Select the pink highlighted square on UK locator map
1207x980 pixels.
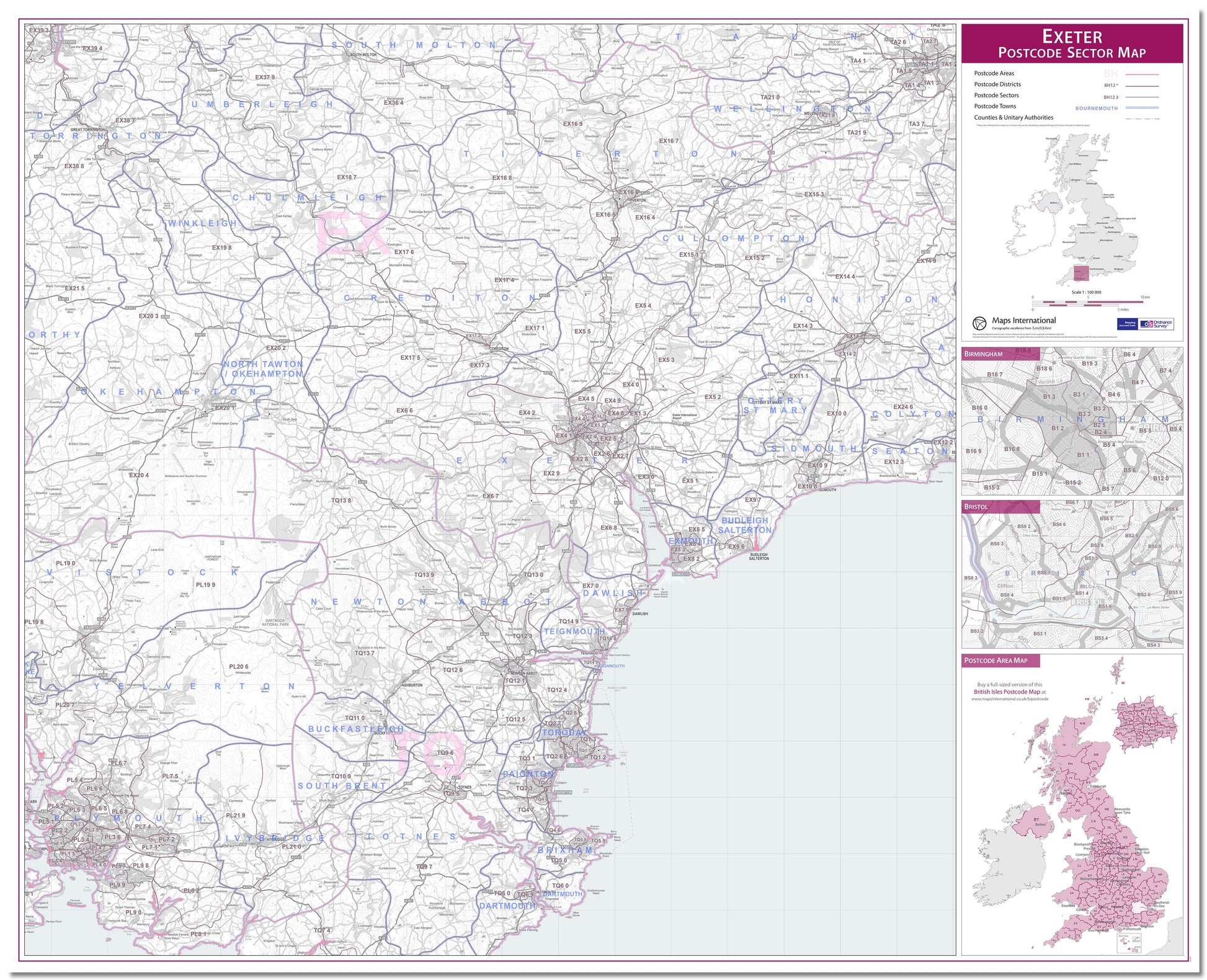pos(1081,274)
